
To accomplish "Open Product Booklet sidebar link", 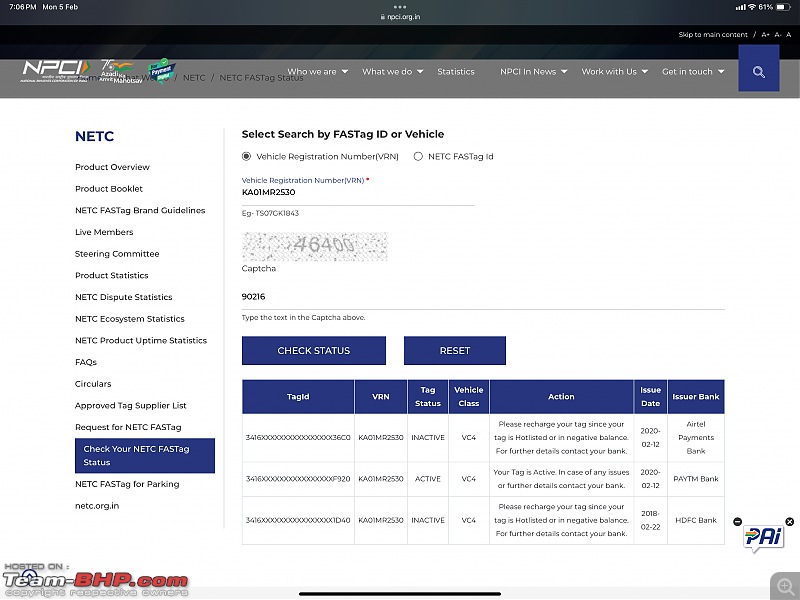I will click(x=109, y=189).
